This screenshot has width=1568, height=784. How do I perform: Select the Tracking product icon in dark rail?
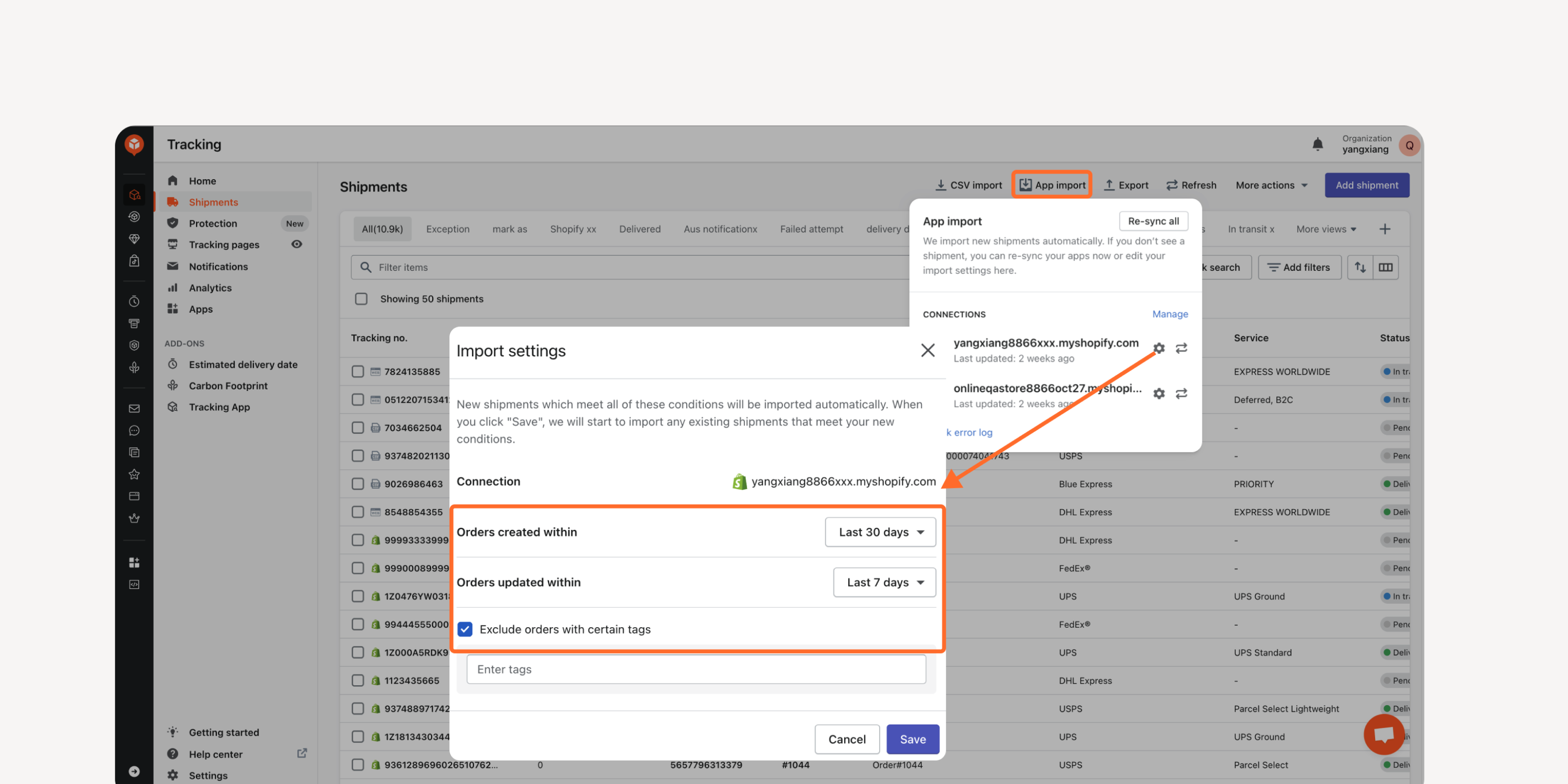(x=134, y=195)
